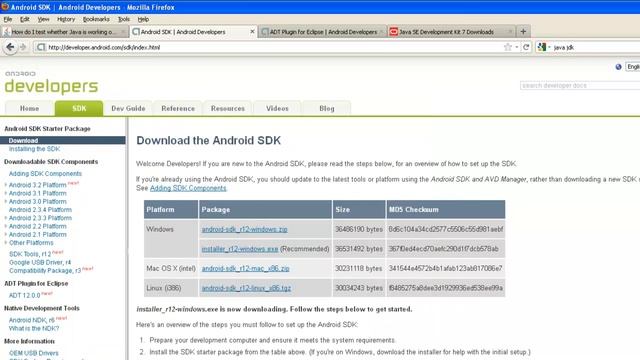The width and height of the screenshot is (640, 360).
Task: Open the search engine selector dropdown
Action: [549, 47]
